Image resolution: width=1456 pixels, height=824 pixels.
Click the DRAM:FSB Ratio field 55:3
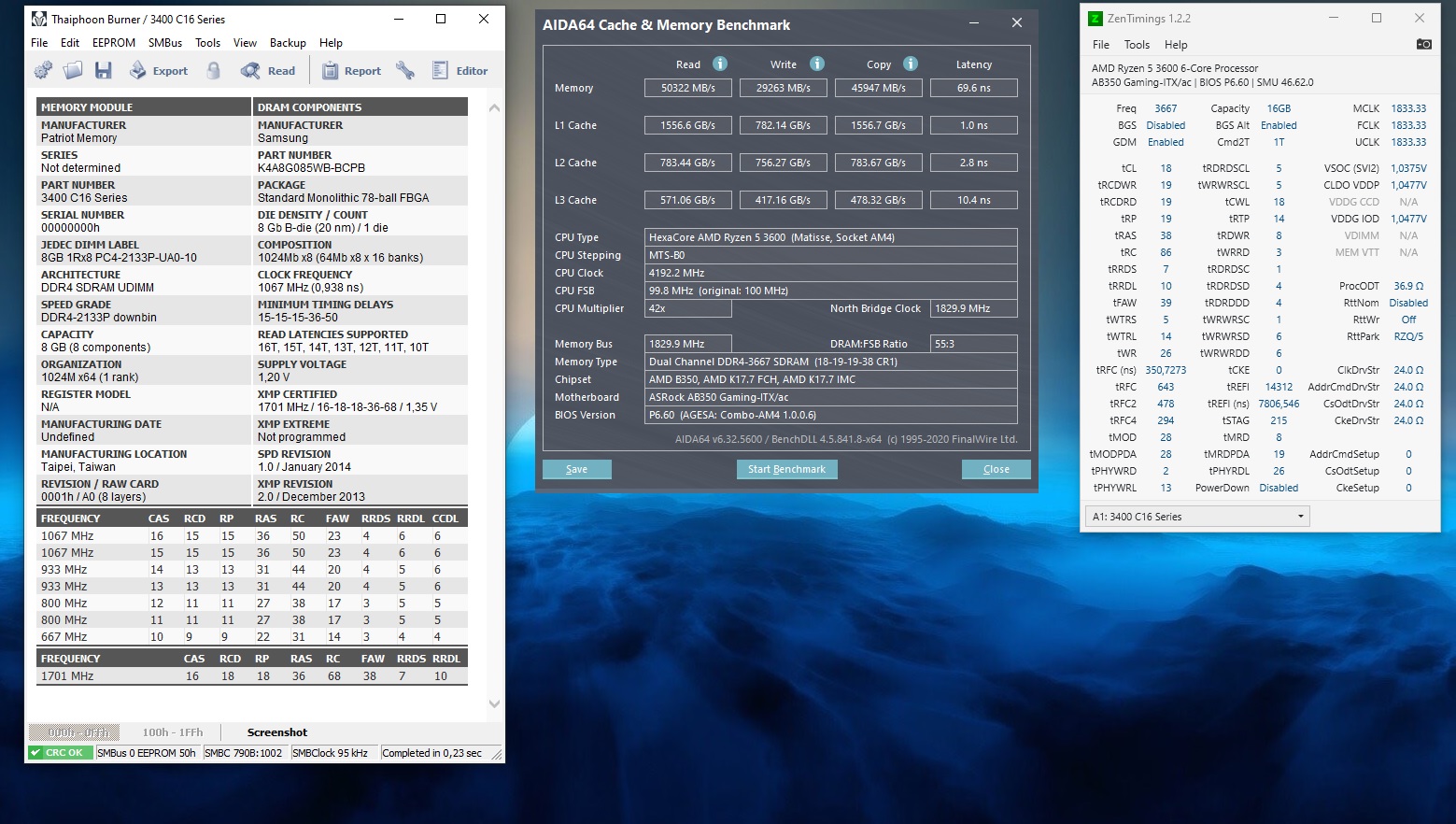point(974,344)
